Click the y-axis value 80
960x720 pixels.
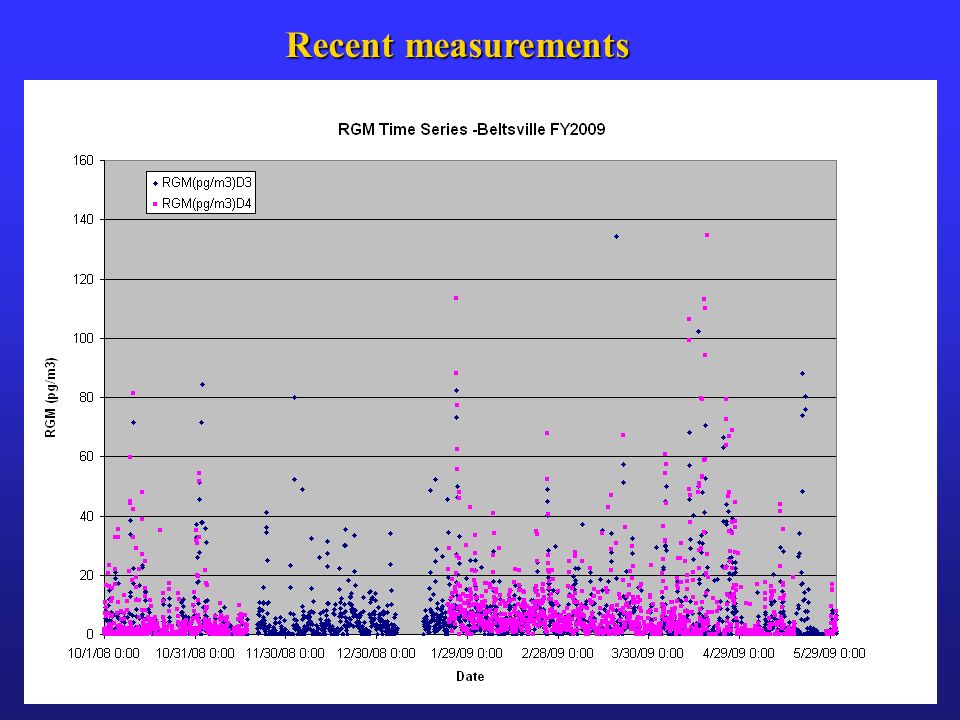[86, 397]
